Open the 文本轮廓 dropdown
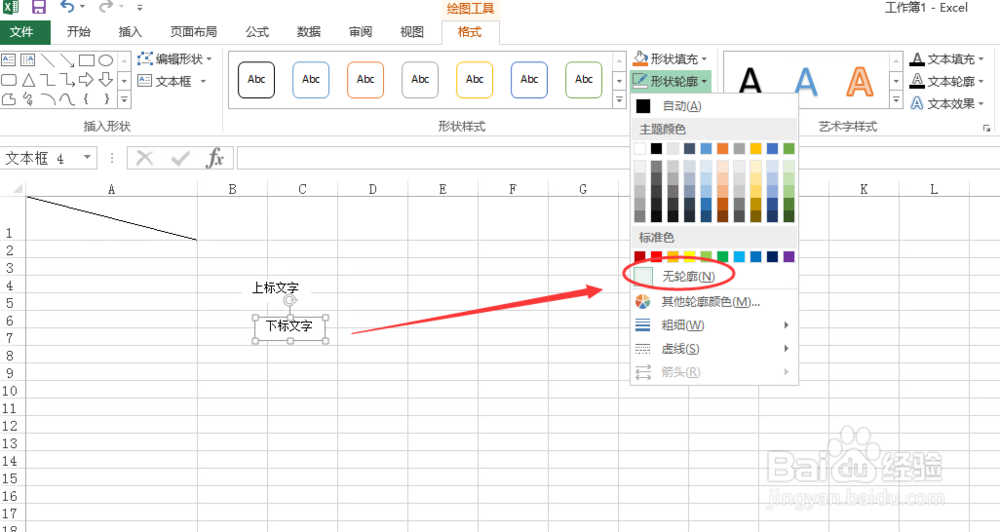1000x532 pixels. click(x=947, y=82)
